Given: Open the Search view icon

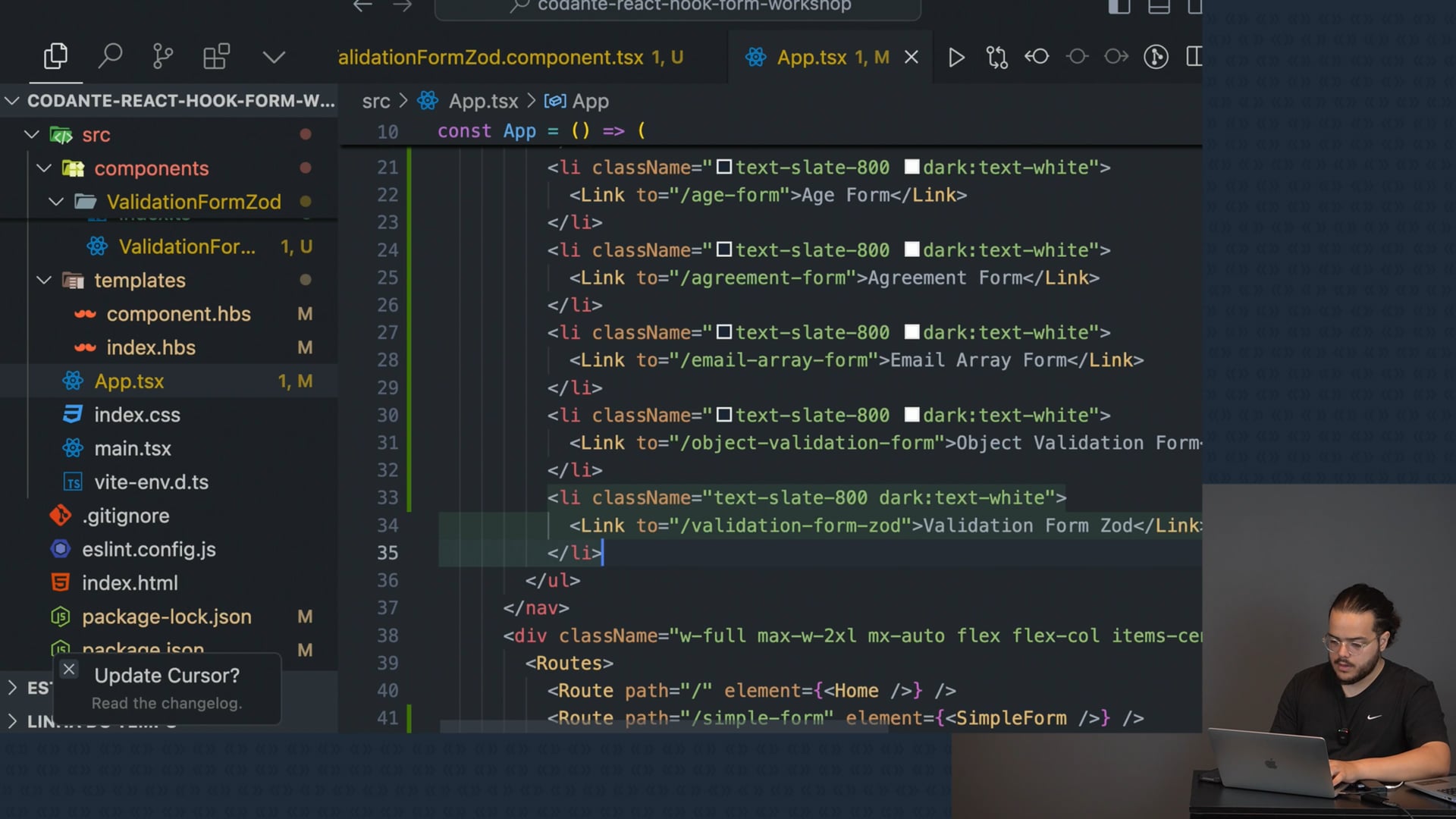Looking at the screenshot, I should point(110,56).
